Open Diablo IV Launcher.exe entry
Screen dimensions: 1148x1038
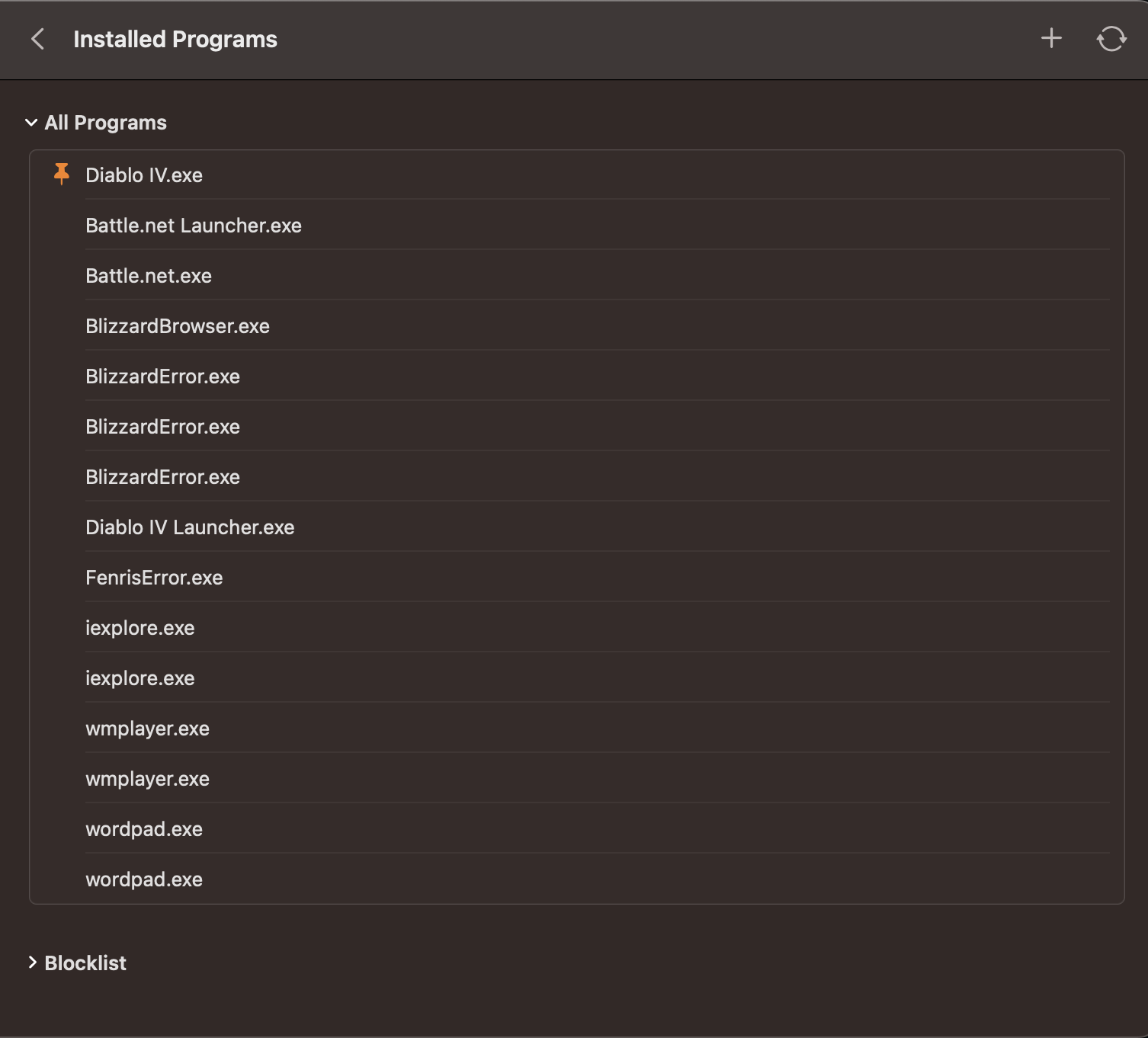[190, 527]
